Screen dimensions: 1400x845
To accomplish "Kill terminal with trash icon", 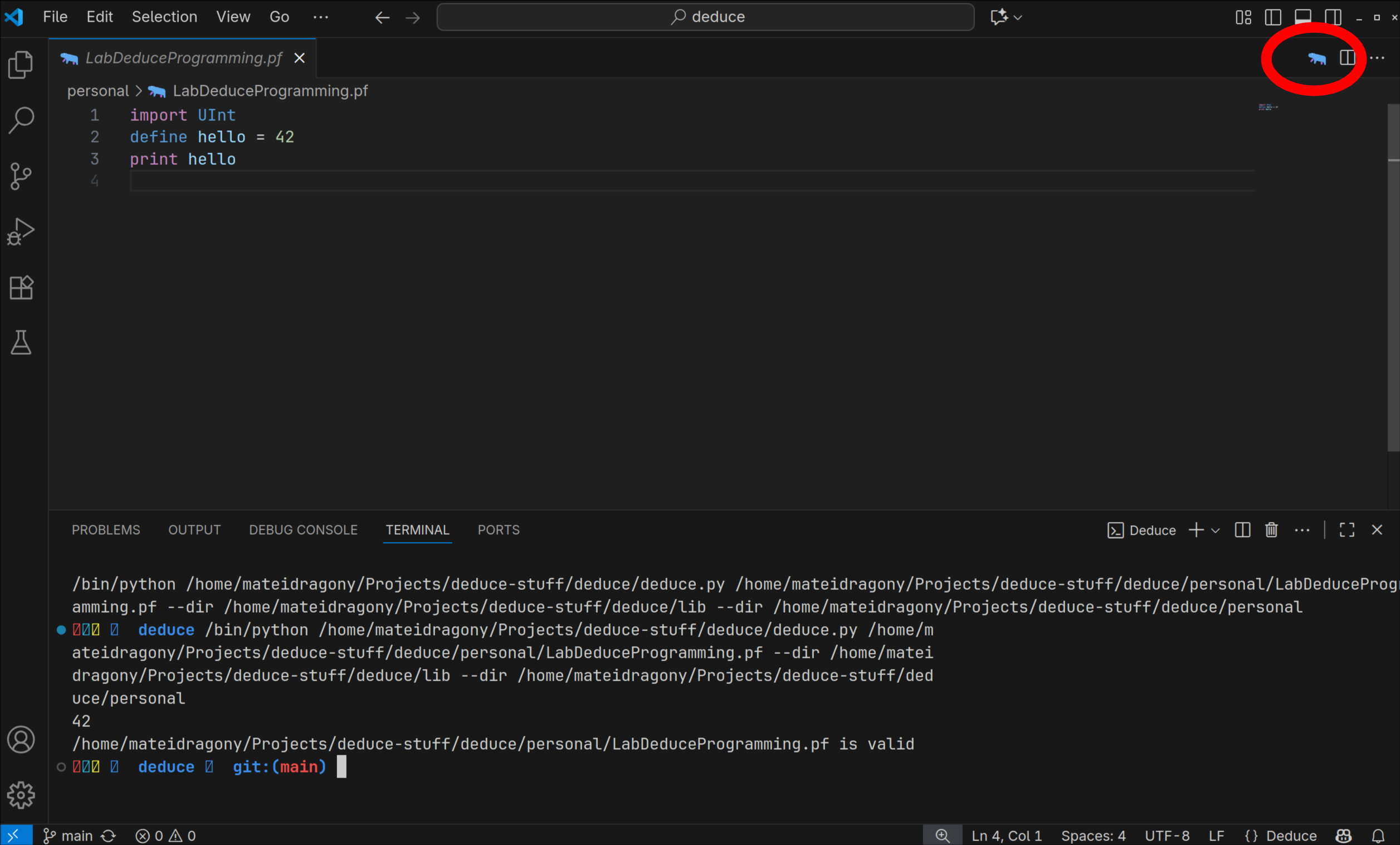I will 1271,530.
